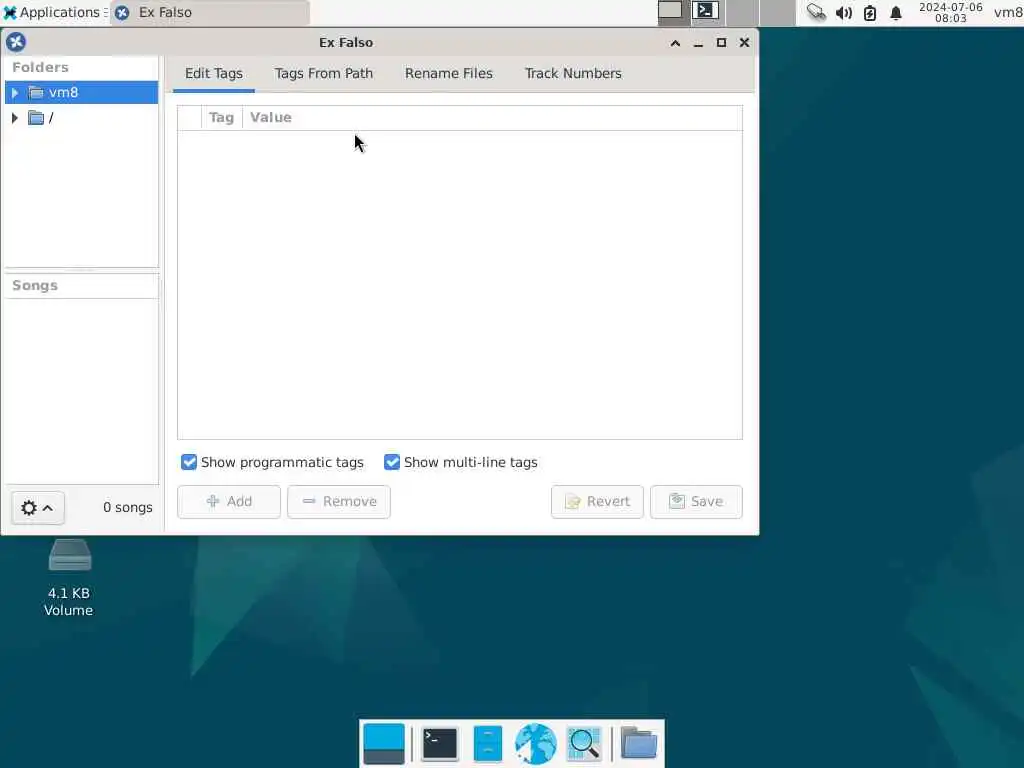1024x768 pixels.
Task: Open the notifications bell icon
Action: (x=896, y=12)
